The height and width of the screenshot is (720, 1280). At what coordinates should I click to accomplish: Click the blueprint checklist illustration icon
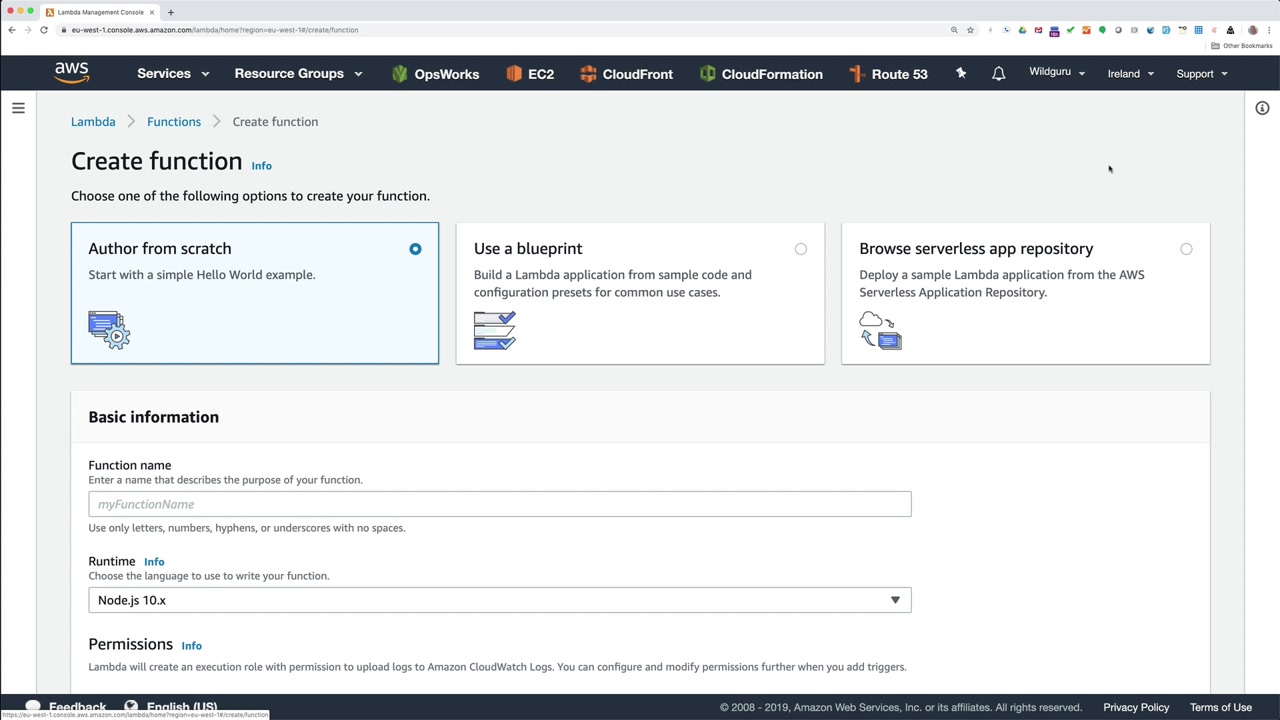(x=495, y=330)
